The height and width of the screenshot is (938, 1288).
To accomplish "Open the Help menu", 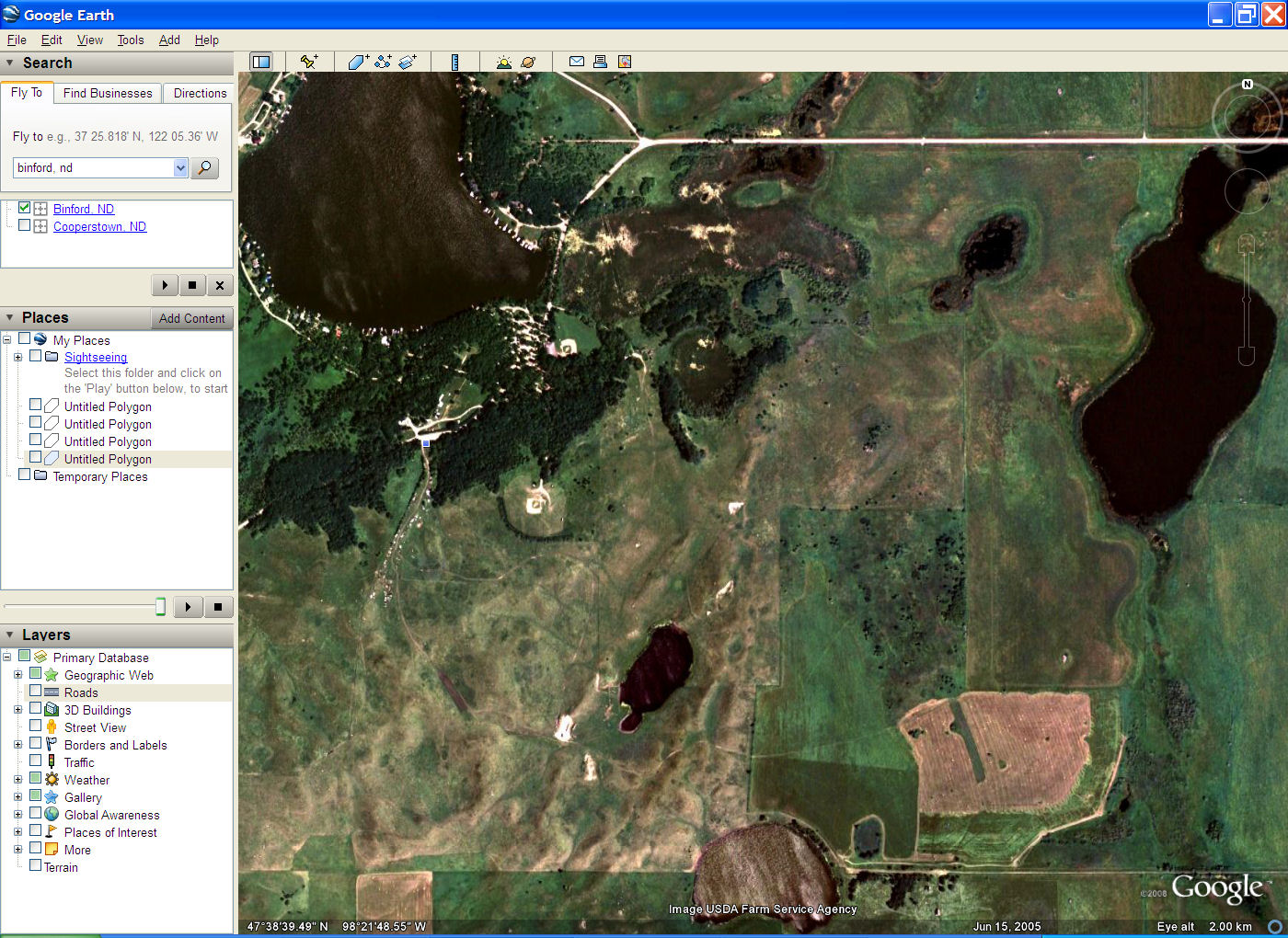I will (207, 40).
